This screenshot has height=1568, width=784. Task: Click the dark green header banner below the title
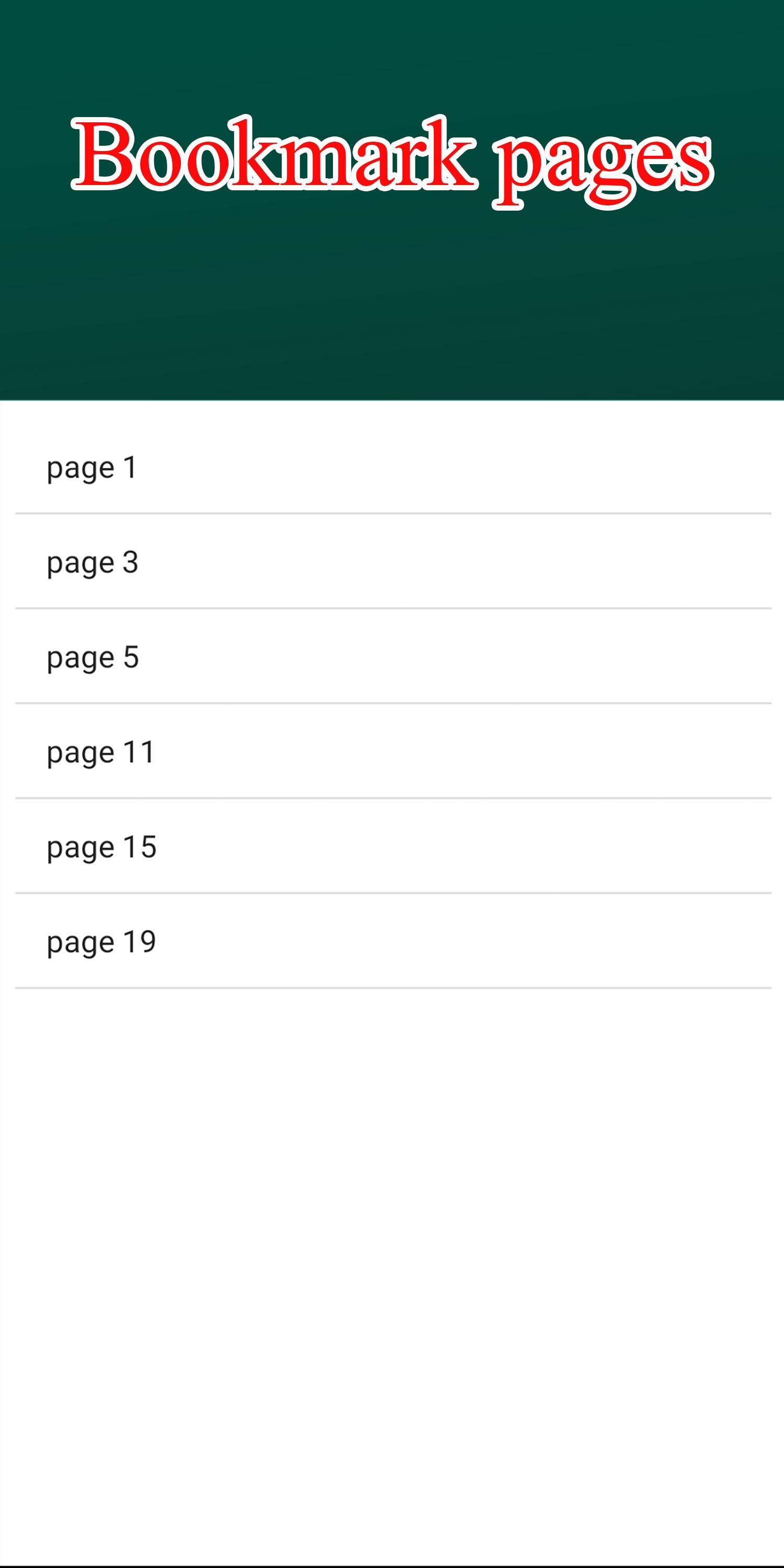pos(392,304)
